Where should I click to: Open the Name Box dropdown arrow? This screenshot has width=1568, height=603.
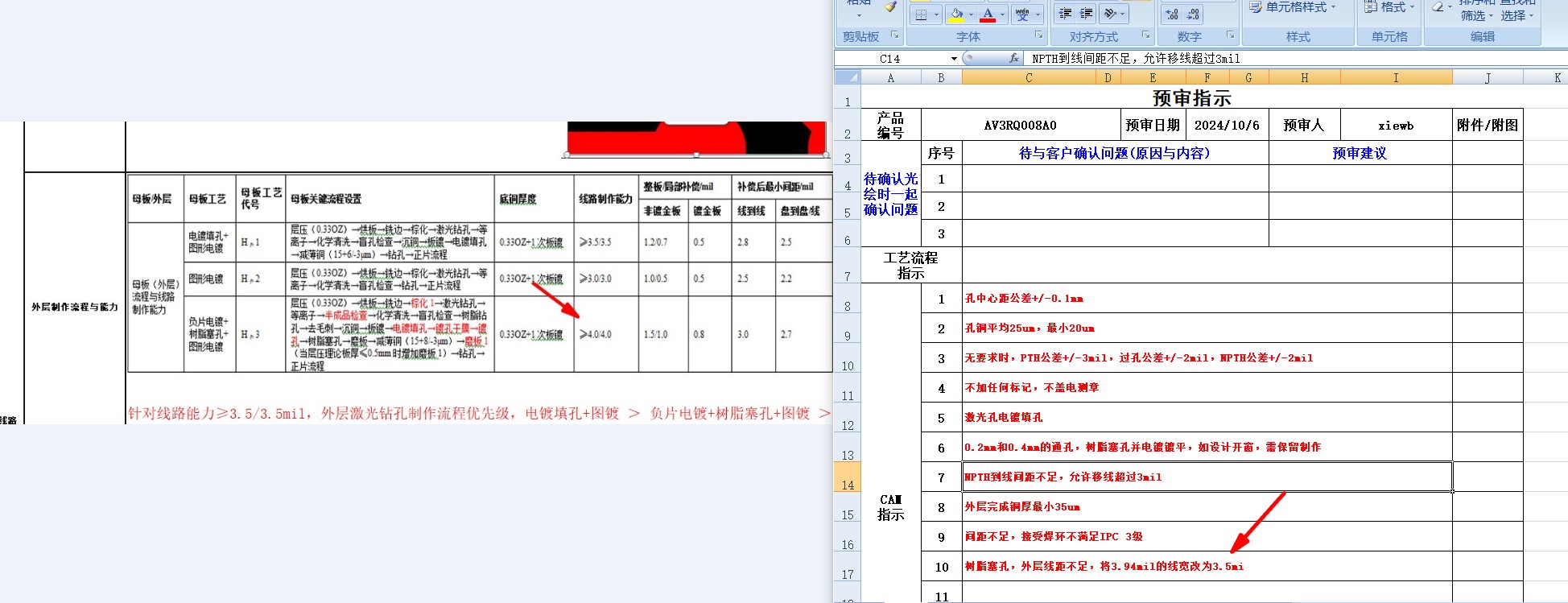tap(954, 58)
